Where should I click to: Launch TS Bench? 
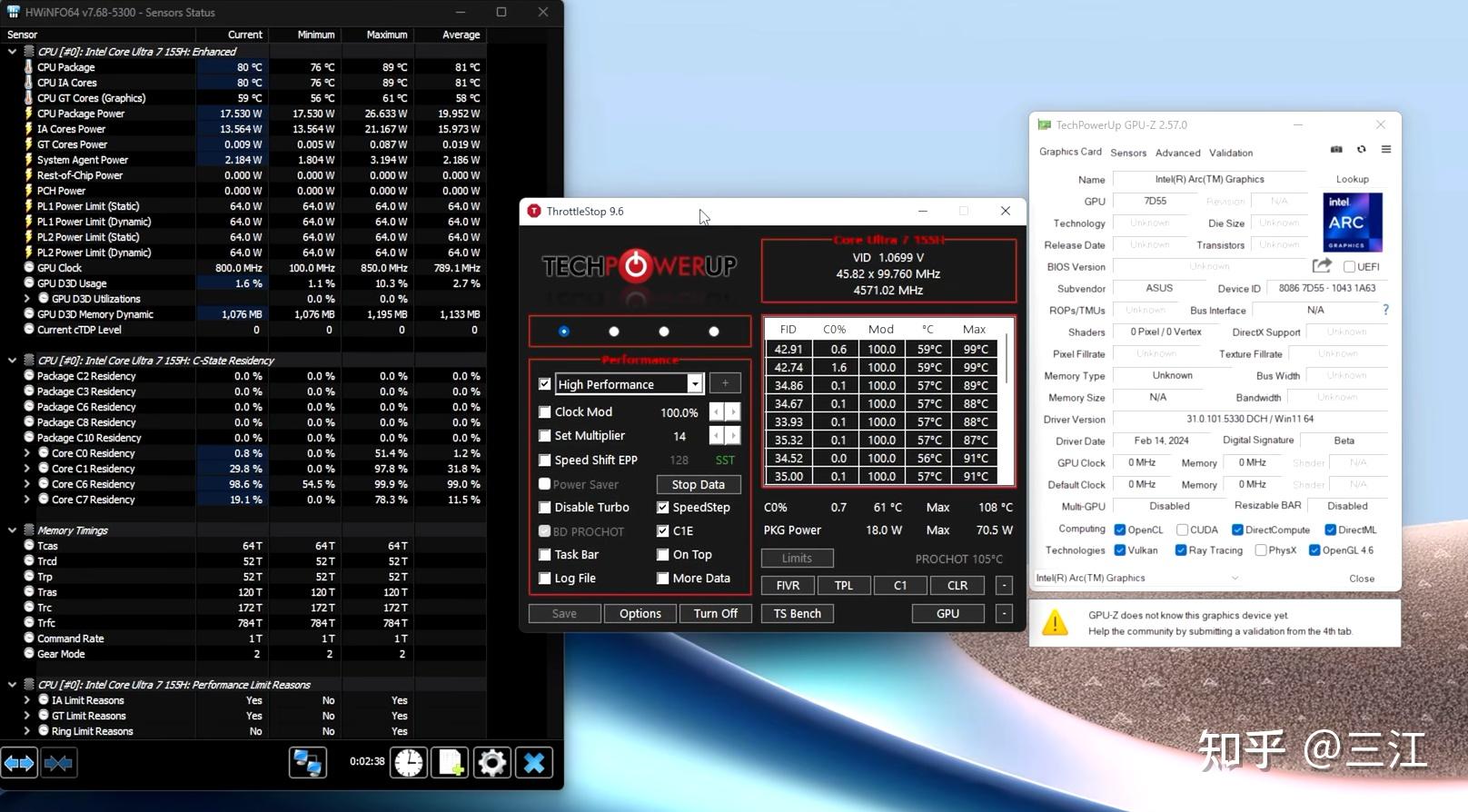798,614
